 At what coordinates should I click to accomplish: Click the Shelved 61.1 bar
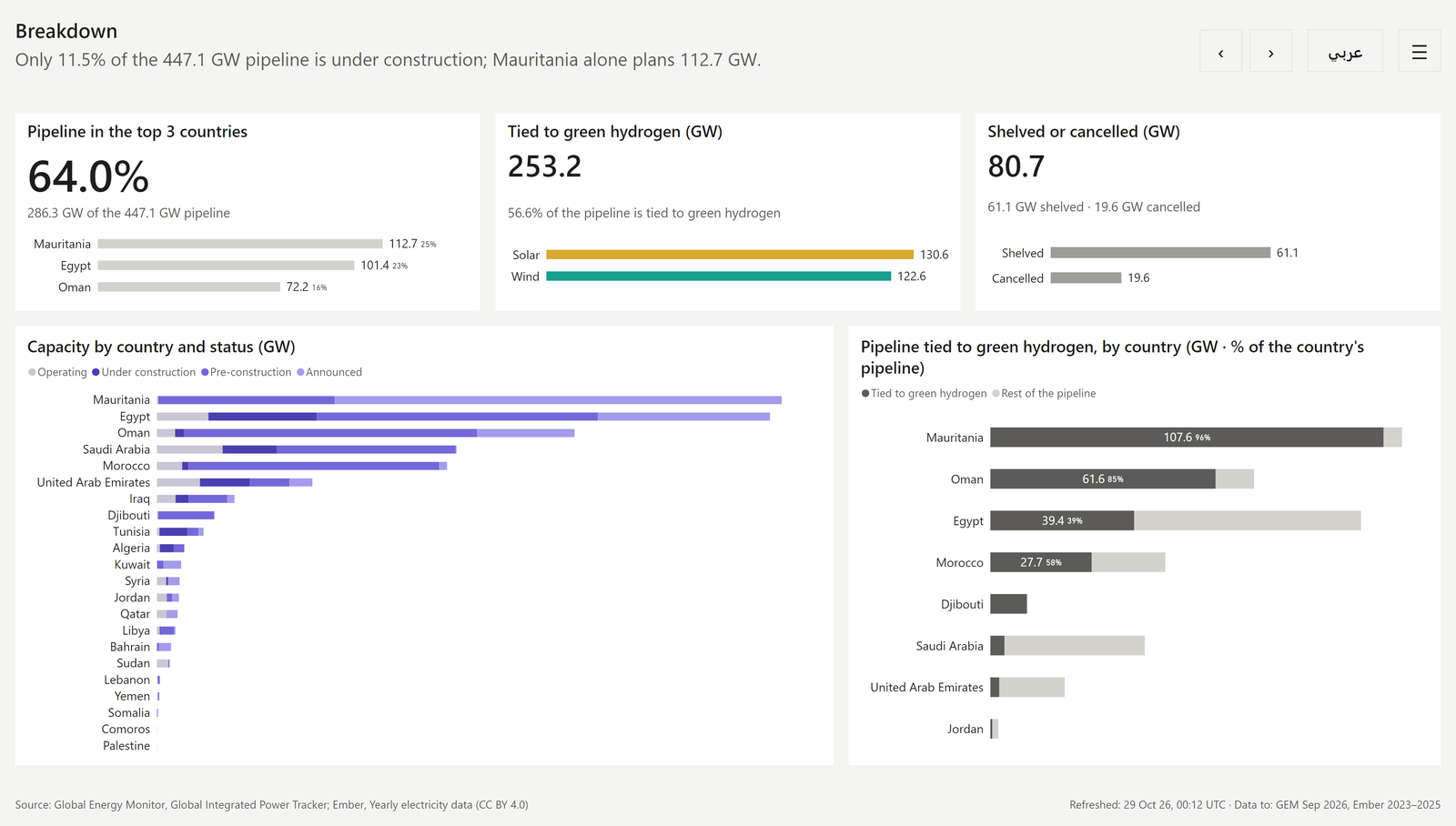pyautogui.click(x=1160, y=252)
